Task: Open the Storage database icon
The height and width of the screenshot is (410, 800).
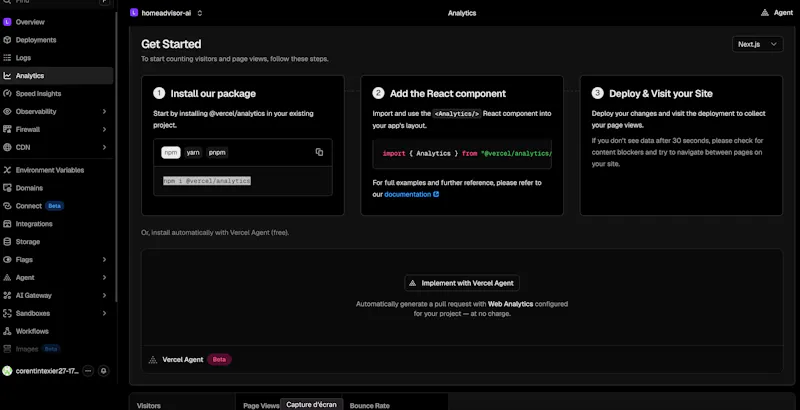Action: click(x=7, y=242)
